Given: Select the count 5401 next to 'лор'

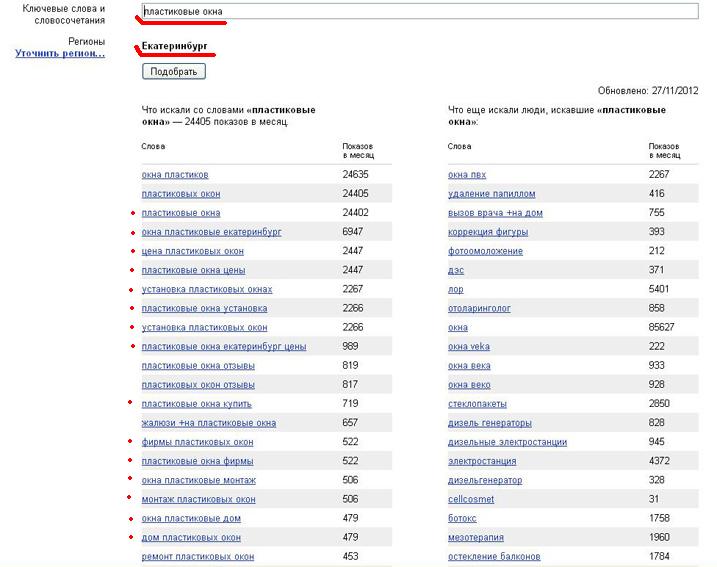Looking at the screenshot, I should 659,289.
